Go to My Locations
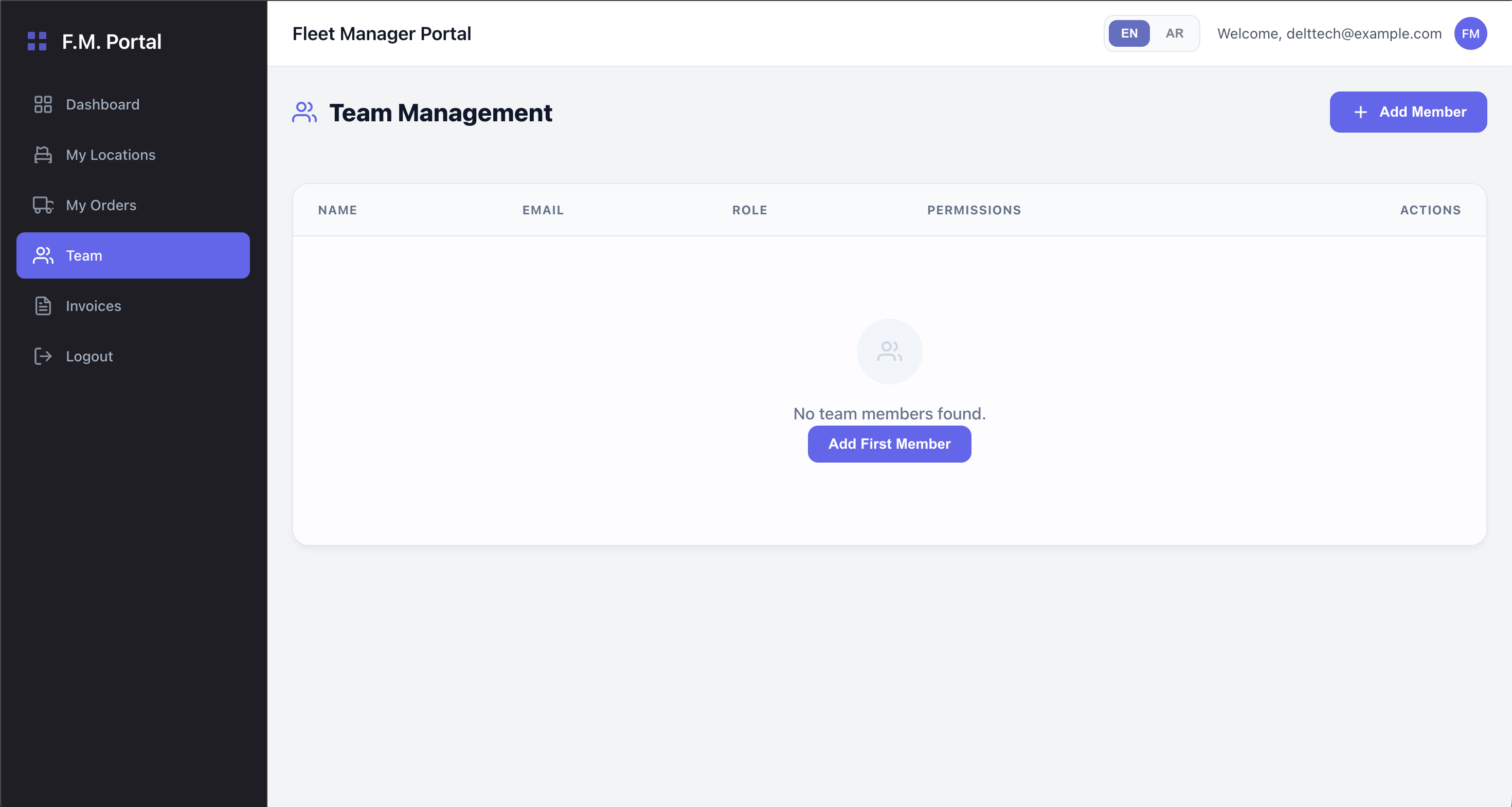Screen dimensions: 1512x807 point(133,155)
